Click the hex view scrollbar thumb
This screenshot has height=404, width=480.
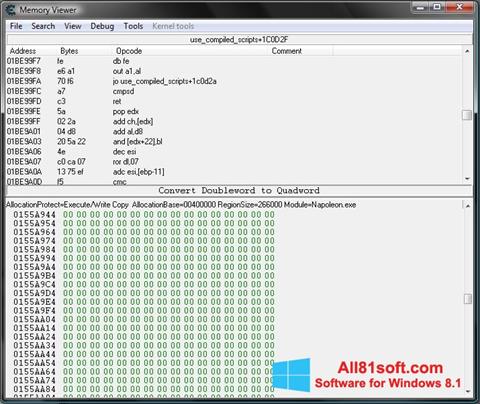point(468,298)
